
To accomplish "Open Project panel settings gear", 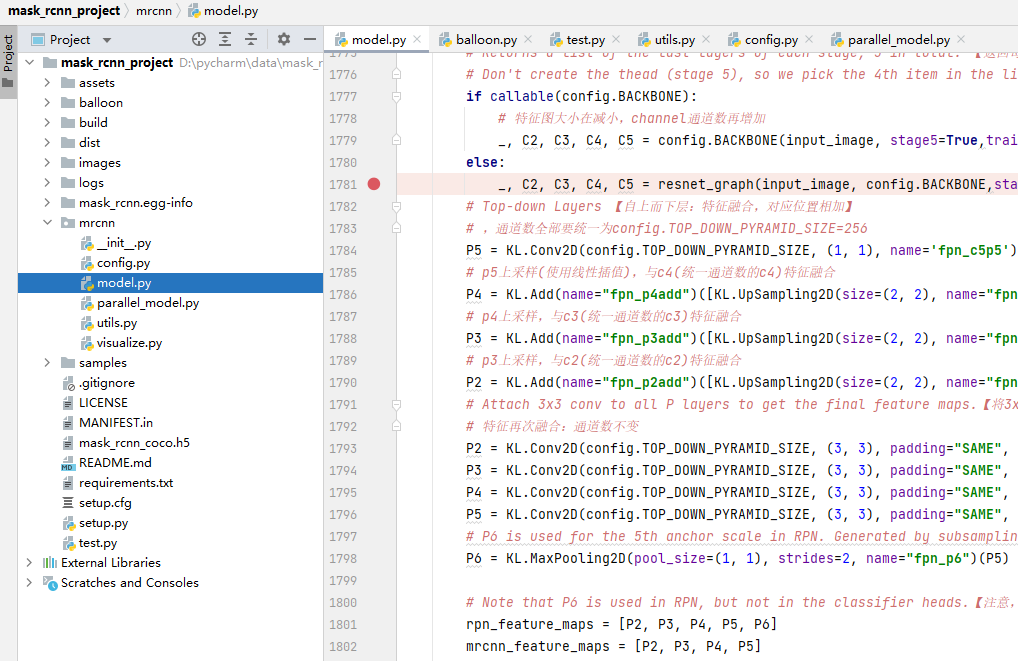I will [x=284, y=40].
